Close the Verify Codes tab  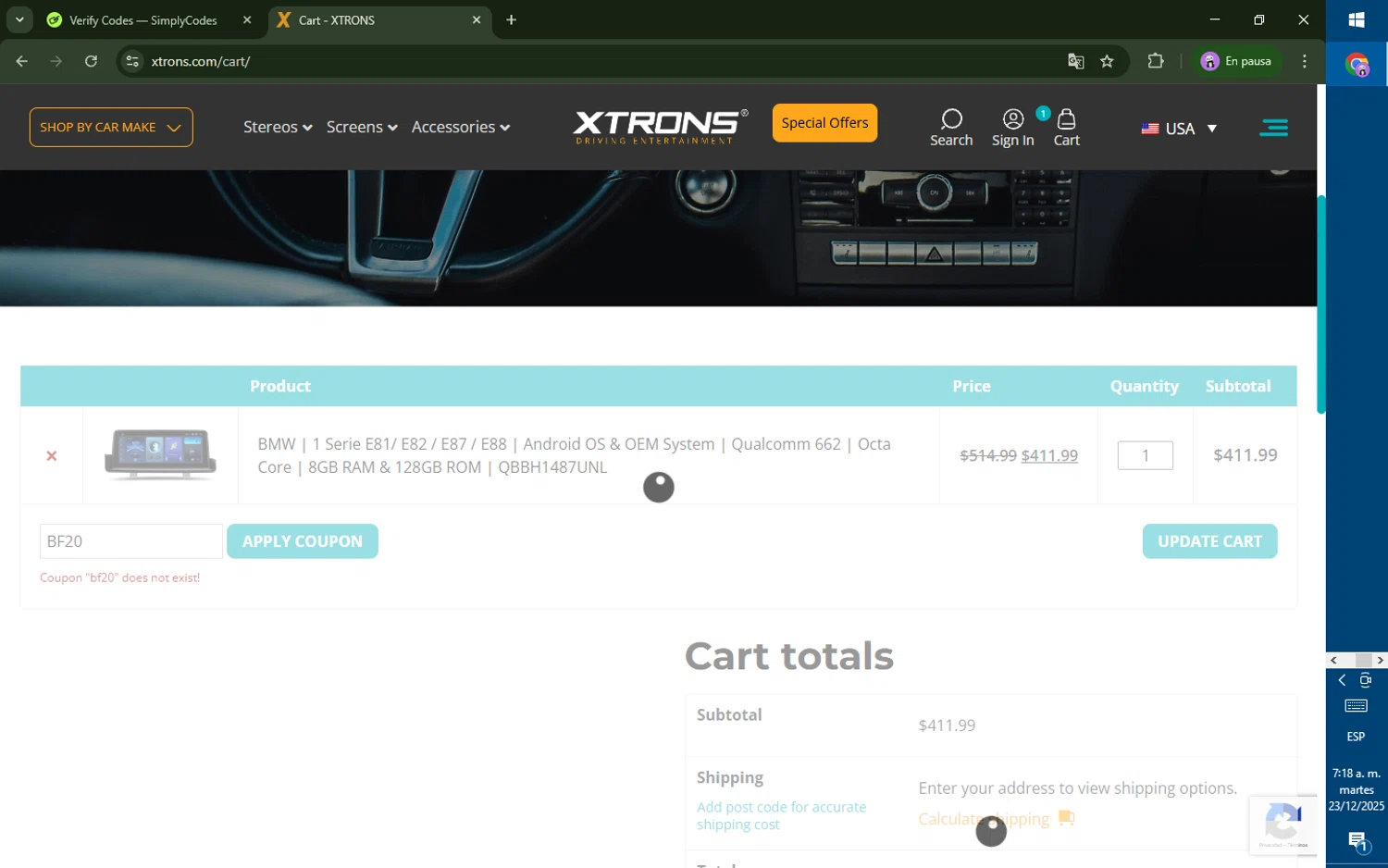[247, 19]
